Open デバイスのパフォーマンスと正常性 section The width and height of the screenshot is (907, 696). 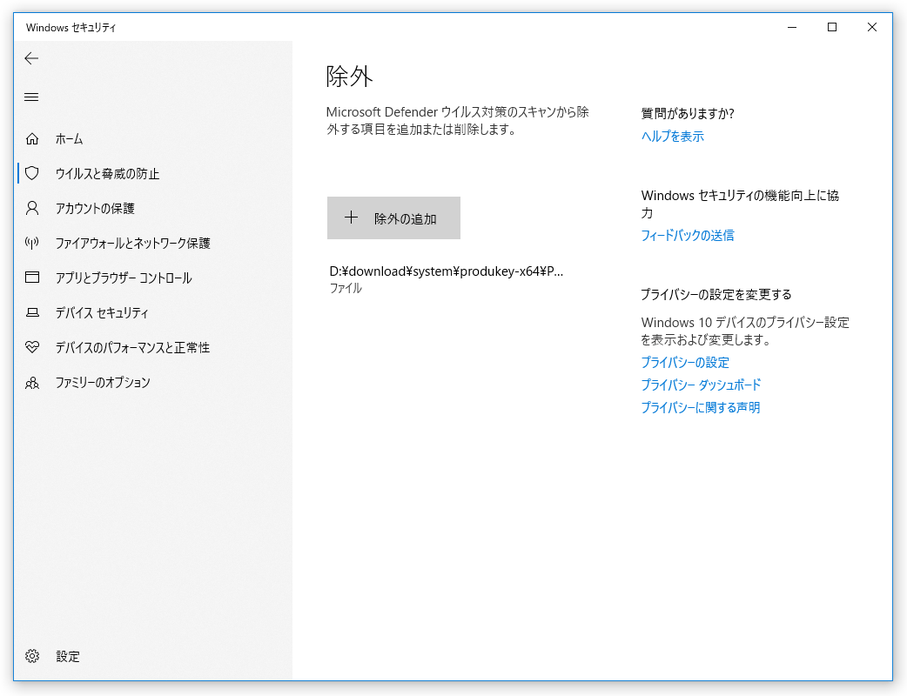(x=132, y=348)
